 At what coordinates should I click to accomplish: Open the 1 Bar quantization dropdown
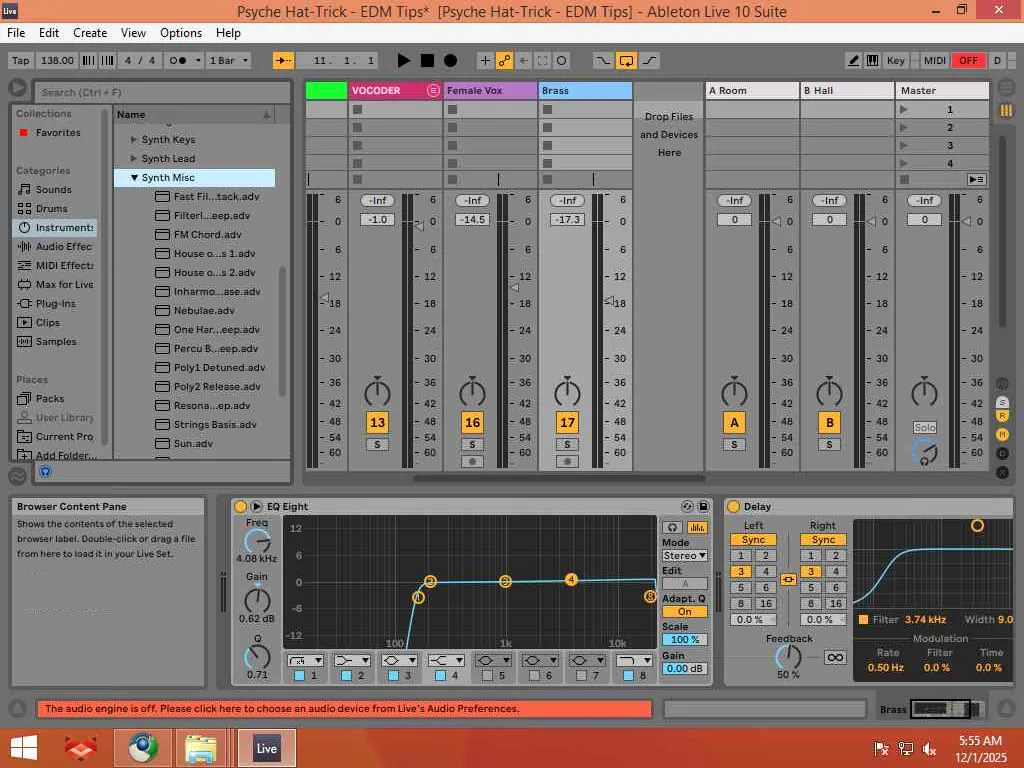[229, 61]
